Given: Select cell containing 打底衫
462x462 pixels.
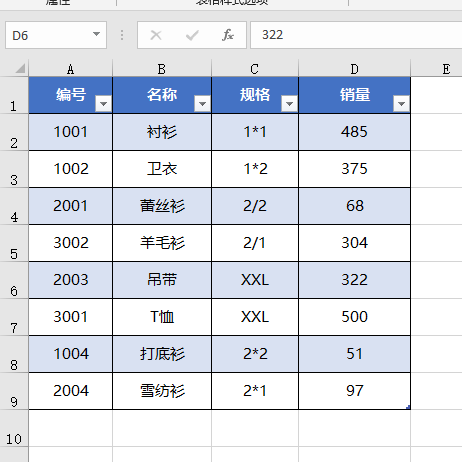Looking at the screenshot, I should [x=162, y=354].
